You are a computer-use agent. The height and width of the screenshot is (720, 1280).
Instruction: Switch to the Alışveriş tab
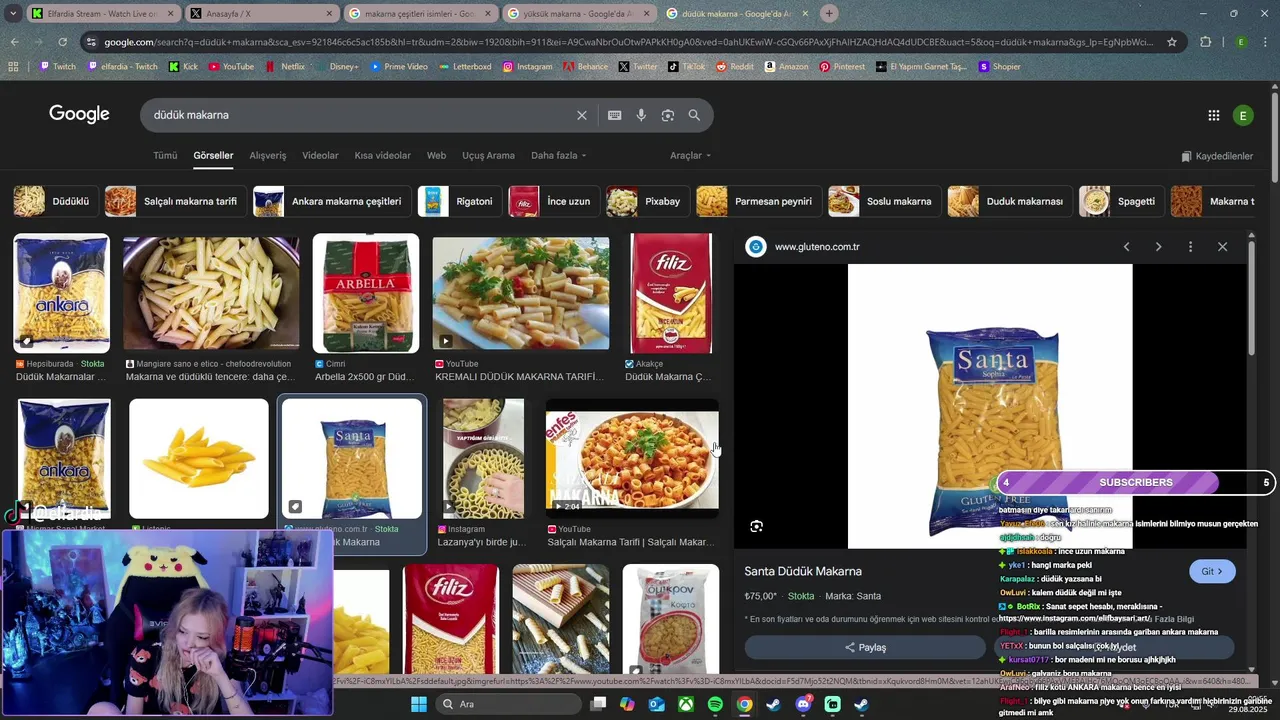tap(268, 156)
